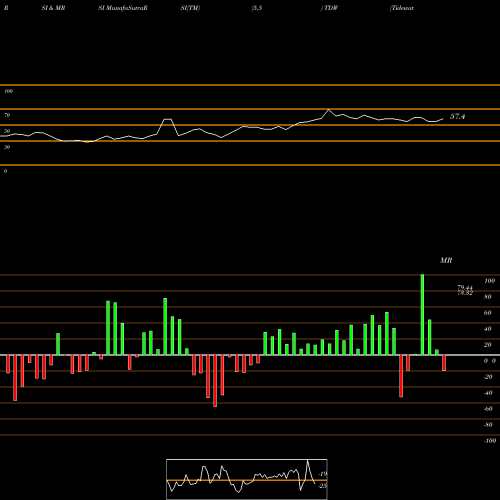The width and height of the screenshot is (500, 500).
Task: Click the 'SI(TM)' header label
Action: point(190,8)
